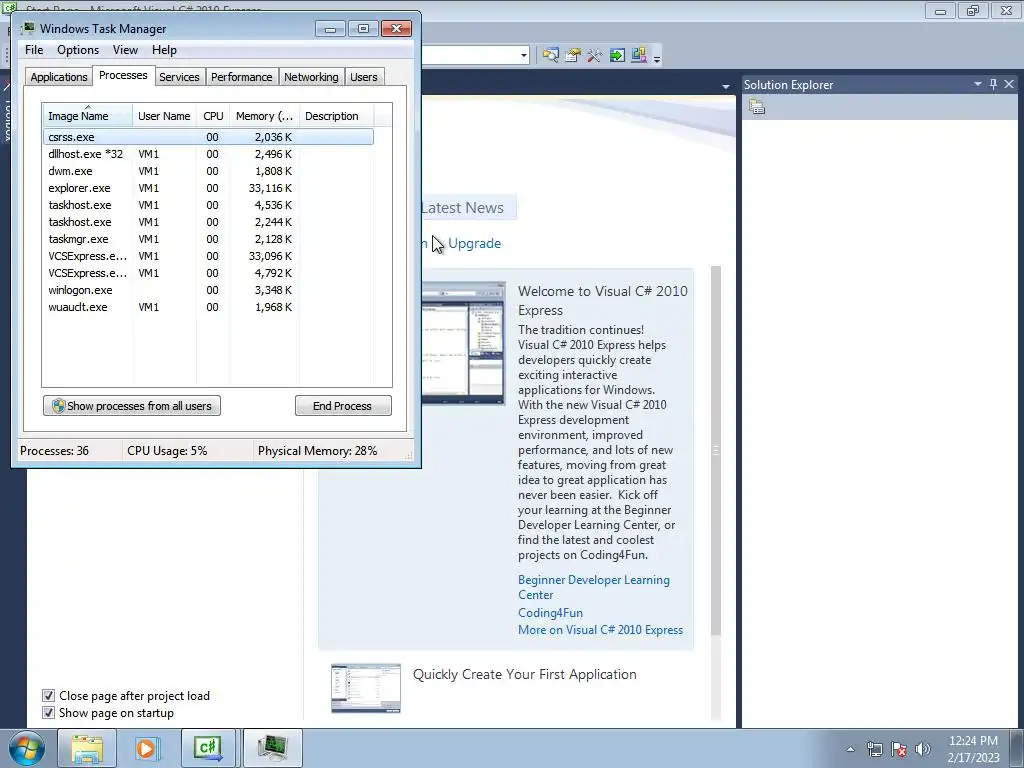Image resolution: width=1024 pixels, height=768 pixels.
Task: Click the taskbar clock showing 12:24 PM
Action: pos(973,749)
